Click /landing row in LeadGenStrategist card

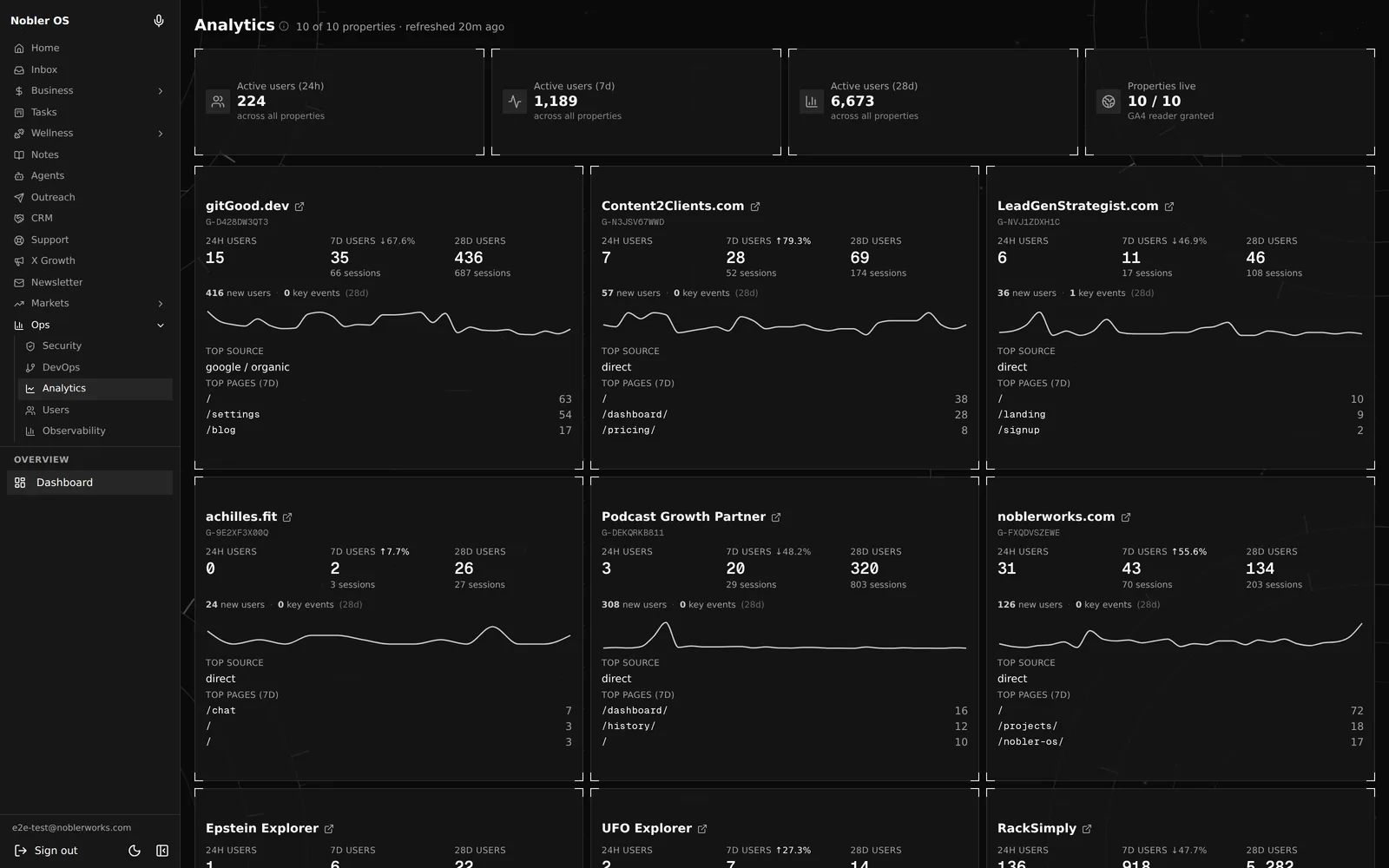[1180, 415]
